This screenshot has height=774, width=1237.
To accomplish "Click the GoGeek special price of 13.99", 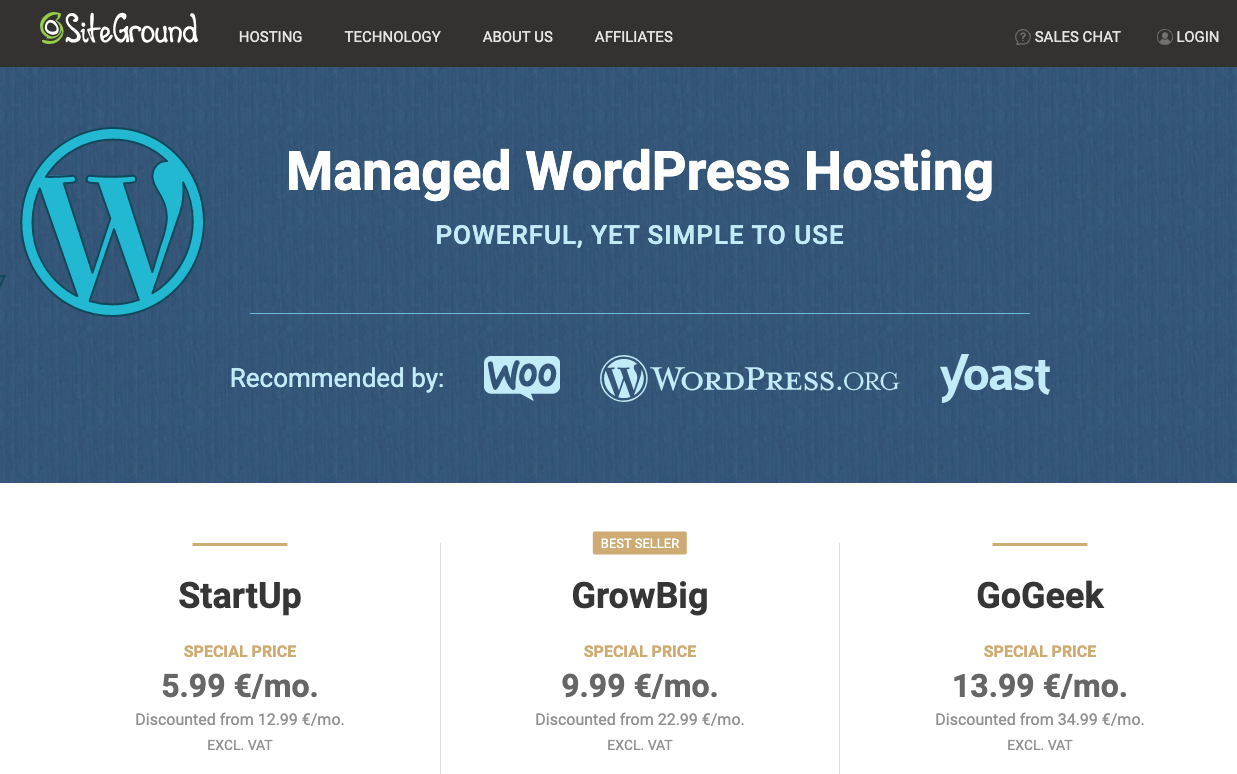I will coord(1039,686).
